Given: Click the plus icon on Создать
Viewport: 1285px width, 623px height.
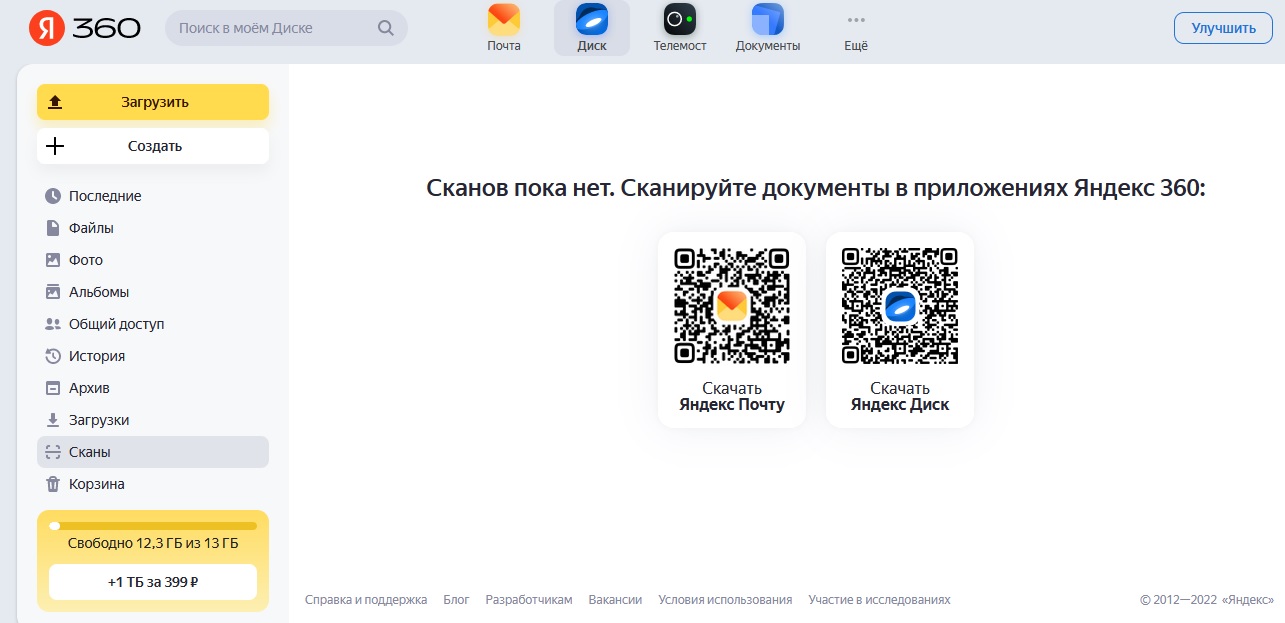Looking at the screenshot, I should [55, 146].
